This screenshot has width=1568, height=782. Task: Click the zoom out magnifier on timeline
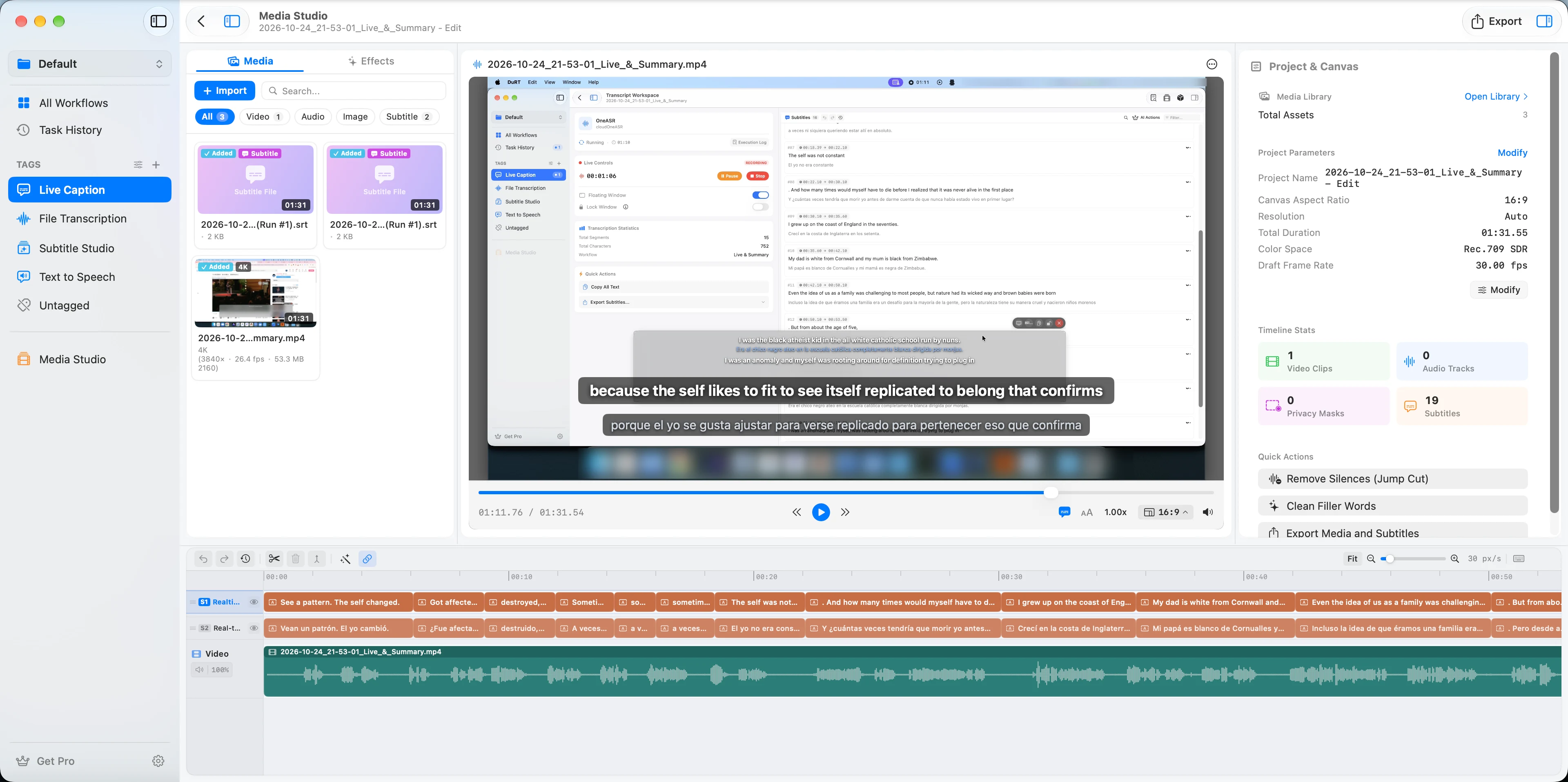click(x=1371, y=559)
